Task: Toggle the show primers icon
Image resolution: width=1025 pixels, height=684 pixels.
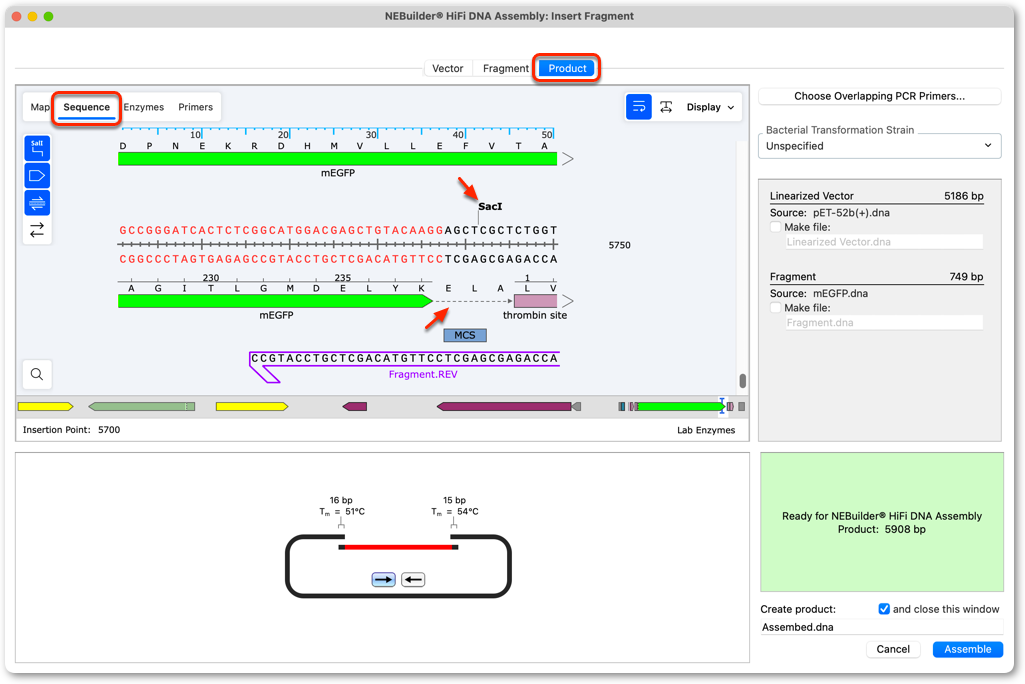Action: click(x=37, y=203)
